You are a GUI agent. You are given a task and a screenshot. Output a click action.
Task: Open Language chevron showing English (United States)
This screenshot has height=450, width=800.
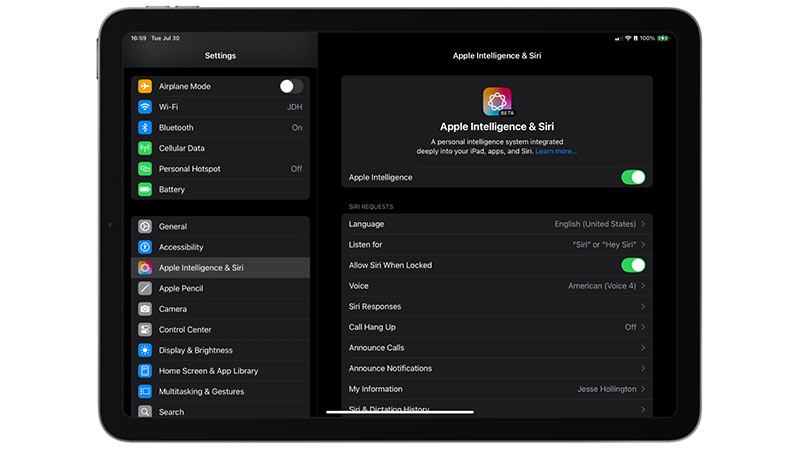[x=643, y=224]
